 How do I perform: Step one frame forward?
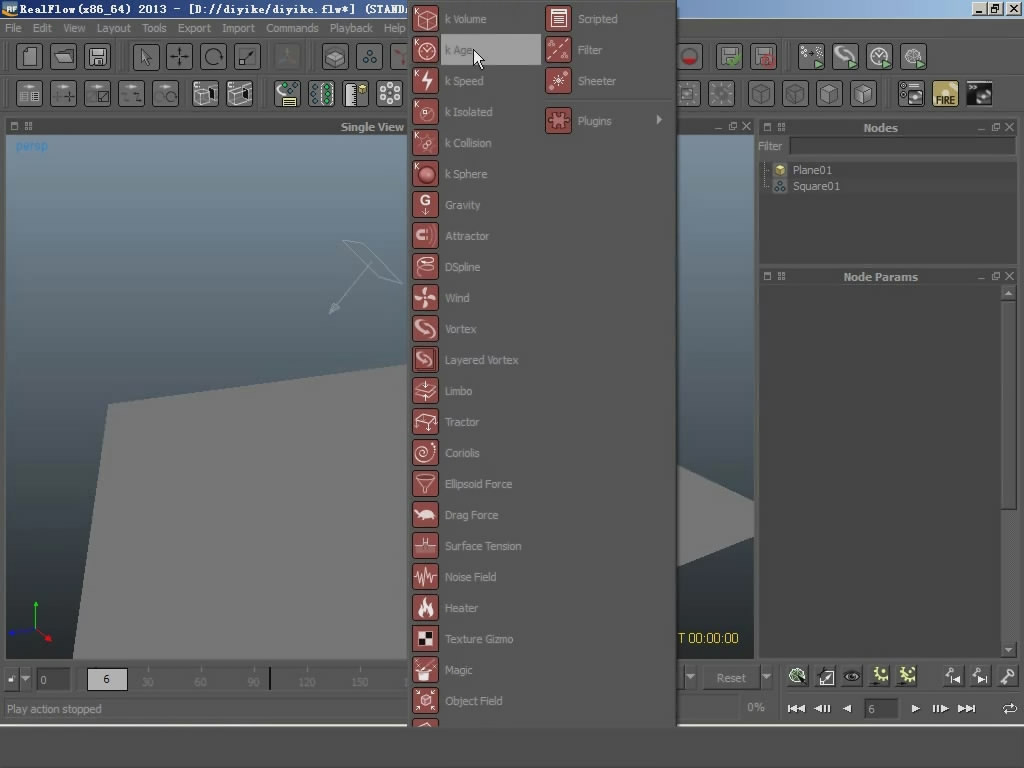point(940,709)
